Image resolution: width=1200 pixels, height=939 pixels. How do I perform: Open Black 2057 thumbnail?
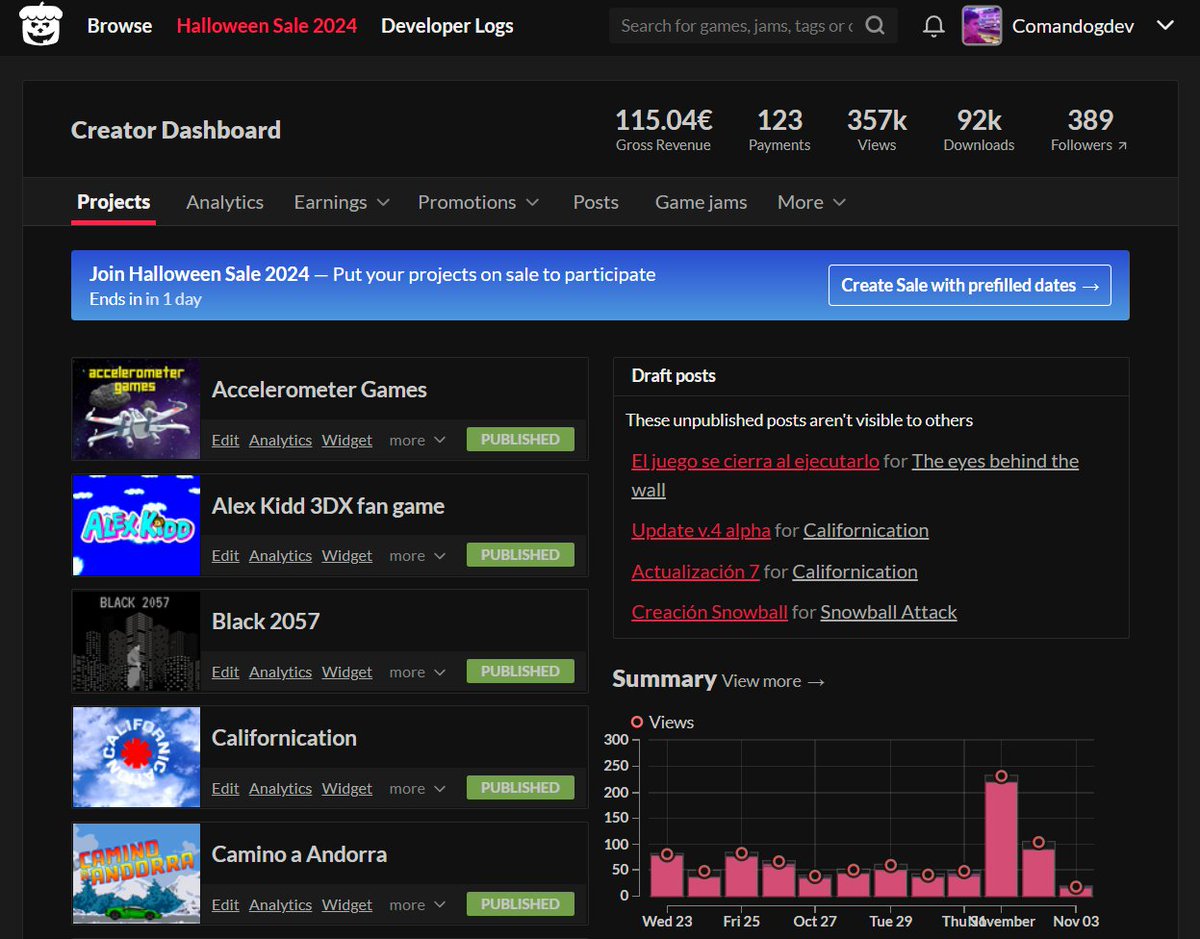(x=137, y=641)
